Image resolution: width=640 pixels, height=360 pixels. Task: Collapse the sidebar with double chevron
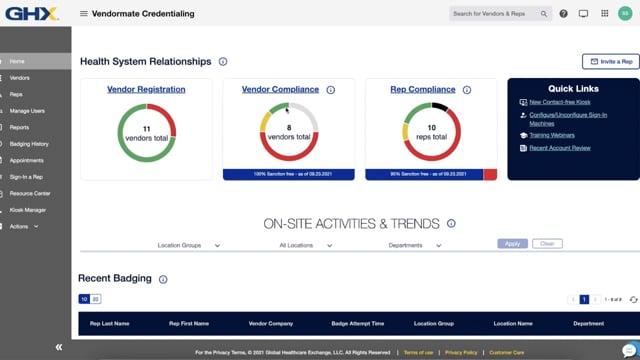click(59, 347)
